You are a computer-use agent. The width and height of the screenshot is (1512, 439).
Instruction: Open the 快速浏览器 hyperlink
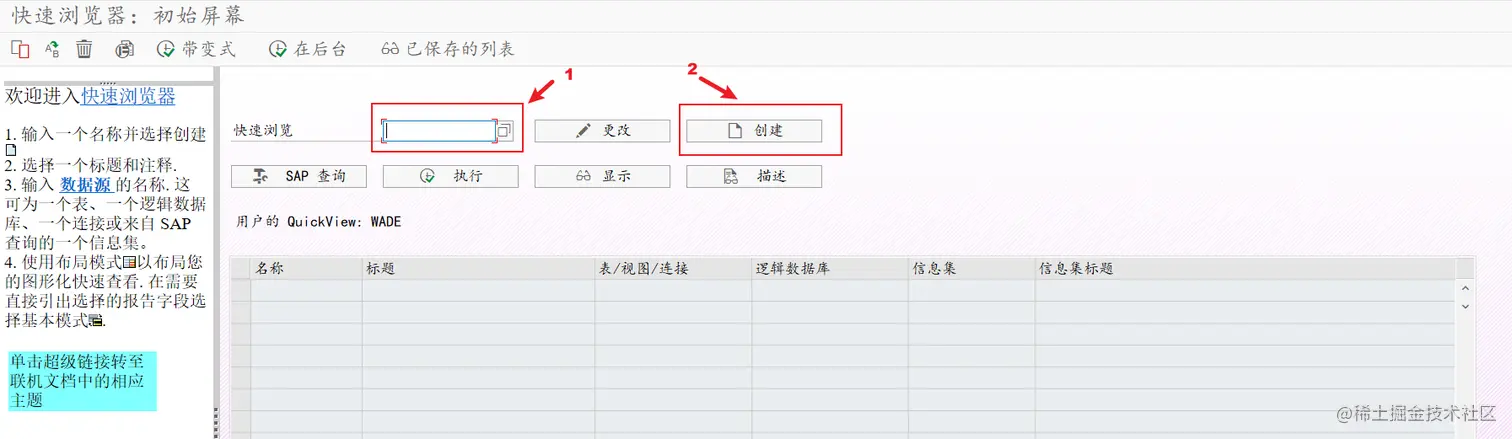click(x=128, y=97)
